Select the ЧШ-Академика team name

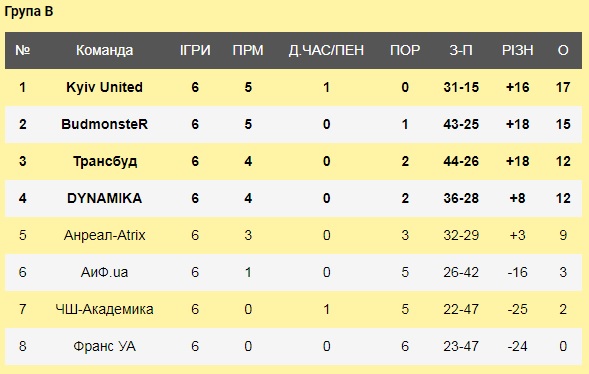(x=104, y=309)
